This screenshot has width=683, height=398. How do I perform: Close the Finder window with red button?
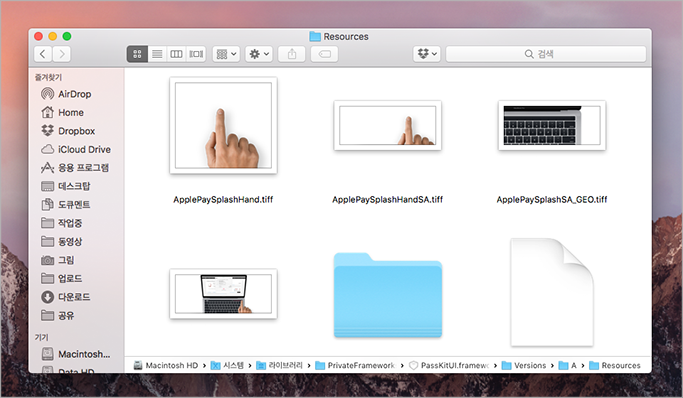pos(38,36)
